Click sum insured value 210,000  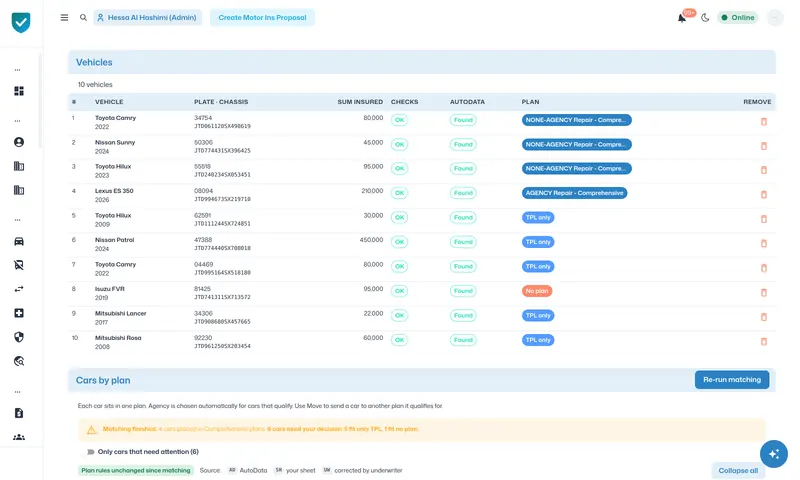372,191
